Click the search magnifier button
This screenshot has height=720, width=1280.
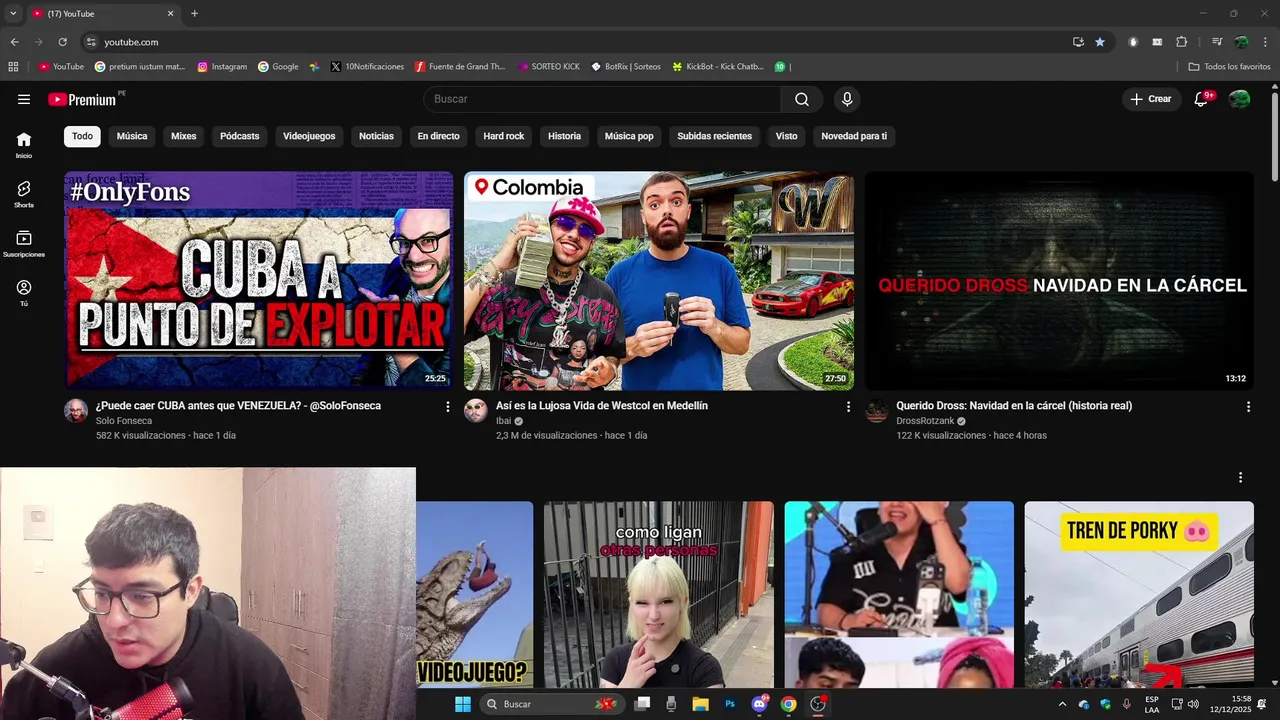coord(802,99)
